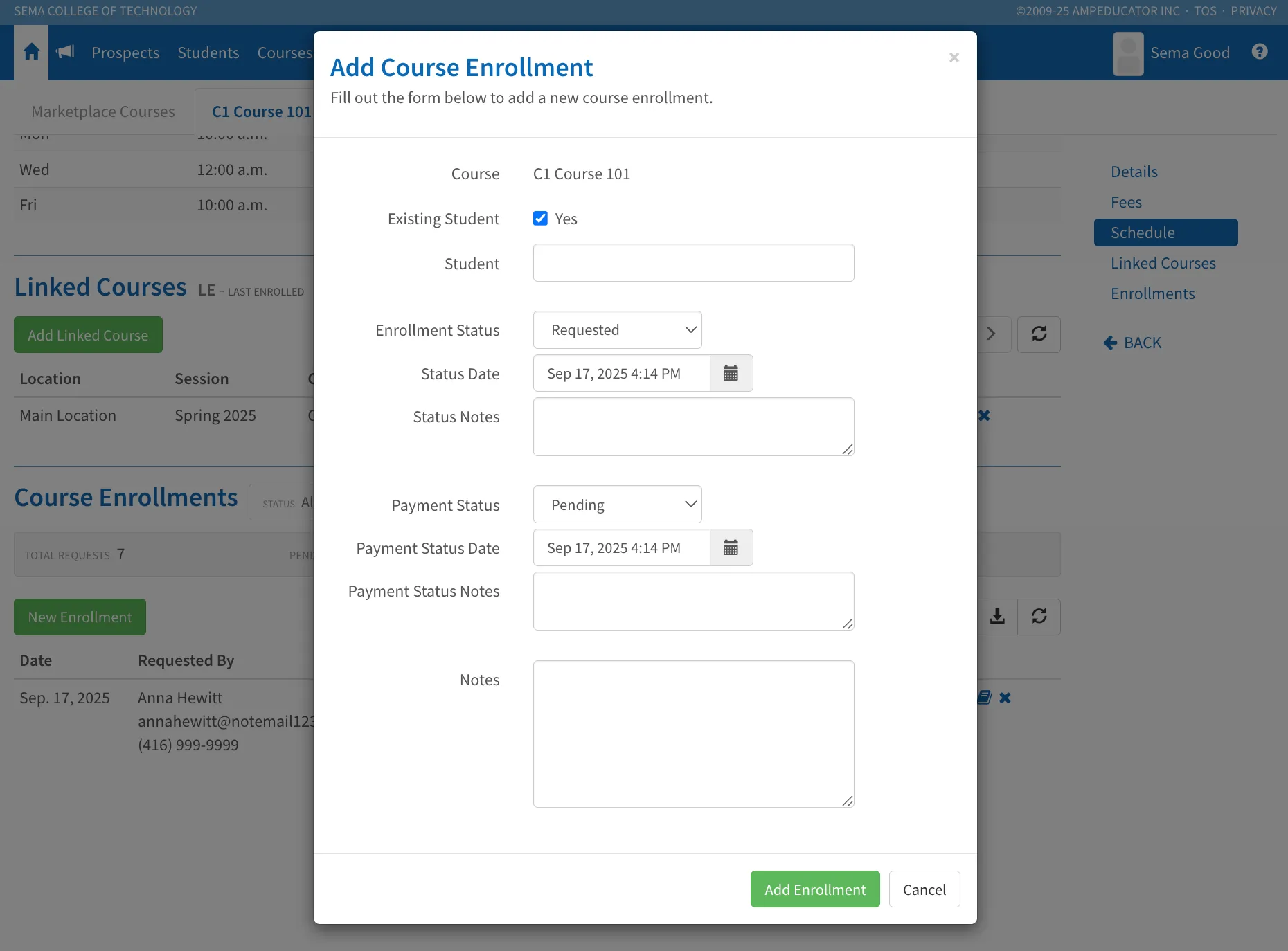
Task: Click the Payment Status Date text field
Action: (621, 548)
